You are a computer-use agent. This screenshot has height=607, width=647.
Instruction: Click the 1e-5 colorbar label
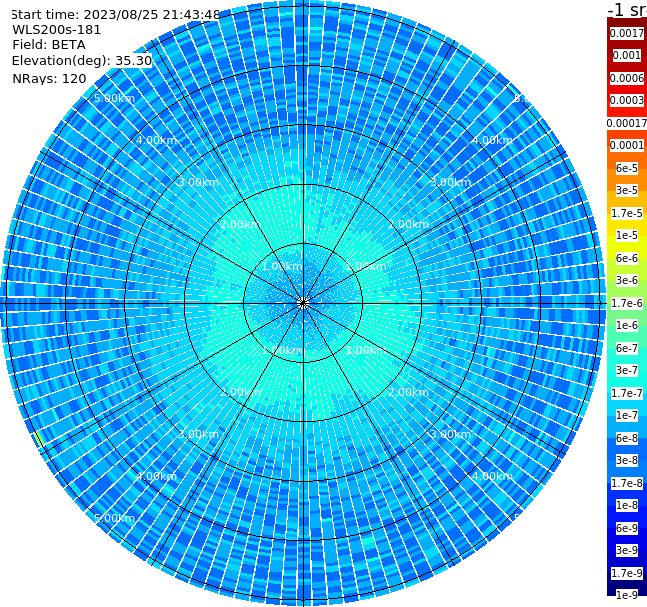click(627, 235)
